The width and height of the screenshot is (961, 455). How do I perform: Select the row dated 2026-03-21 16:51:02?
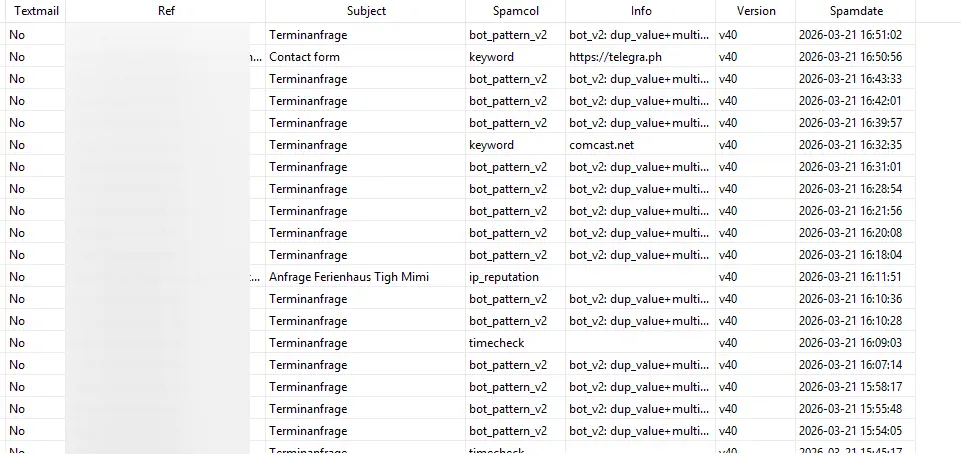coord(850,35)
